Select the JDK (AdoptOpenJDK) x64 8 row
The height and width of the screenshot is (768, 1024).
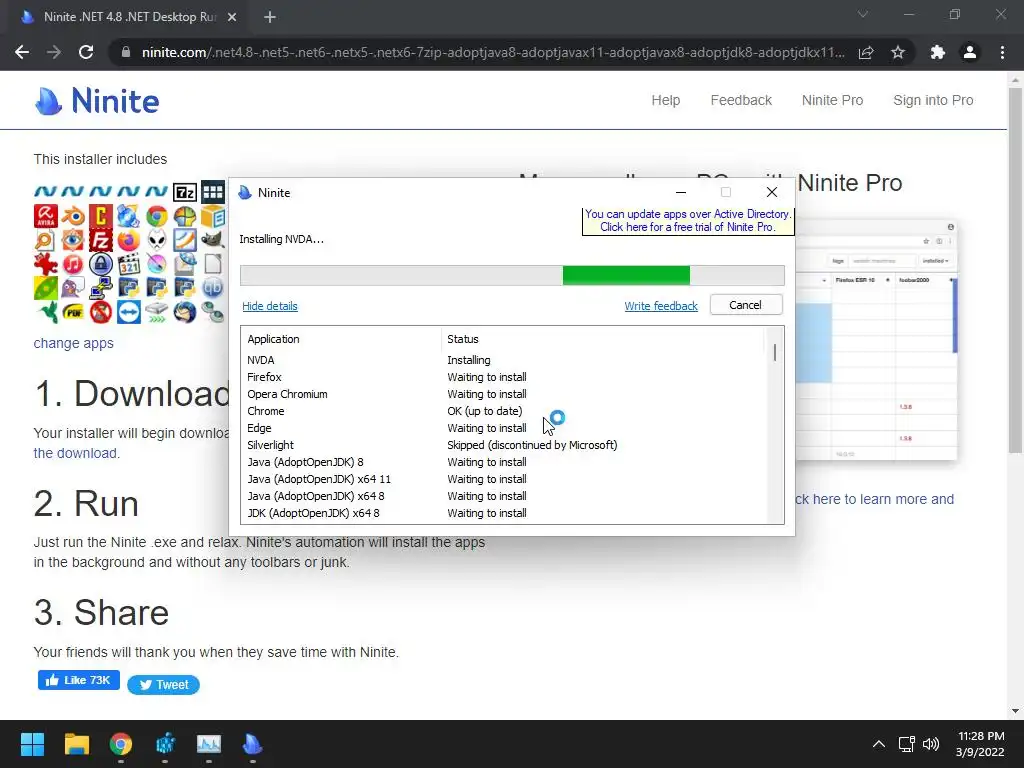point(503,513)
